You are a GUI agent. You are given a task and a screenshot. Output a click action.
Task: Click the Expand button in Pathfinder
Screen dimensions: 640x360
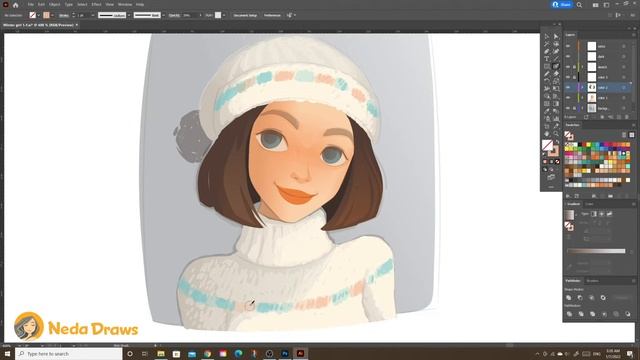tap(622, 298)
